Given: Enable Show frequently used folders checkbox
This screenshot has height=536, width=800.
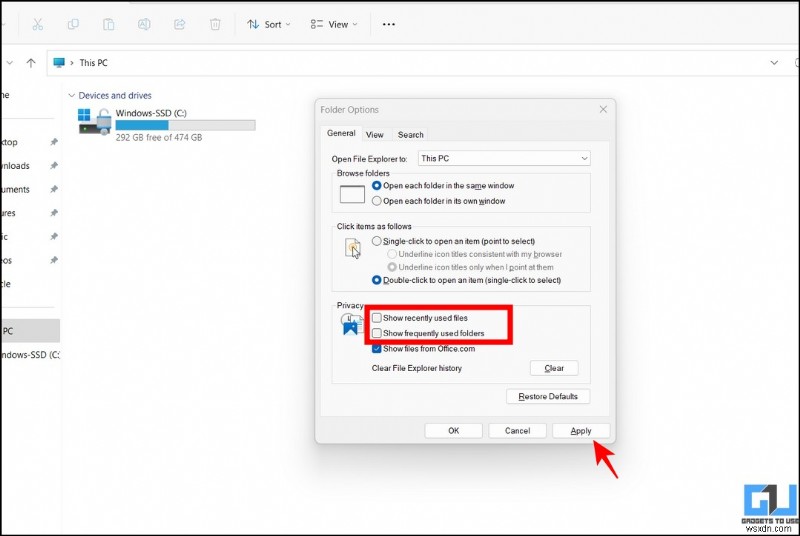Looking at the screenshot, I should (x=377, y=333).
